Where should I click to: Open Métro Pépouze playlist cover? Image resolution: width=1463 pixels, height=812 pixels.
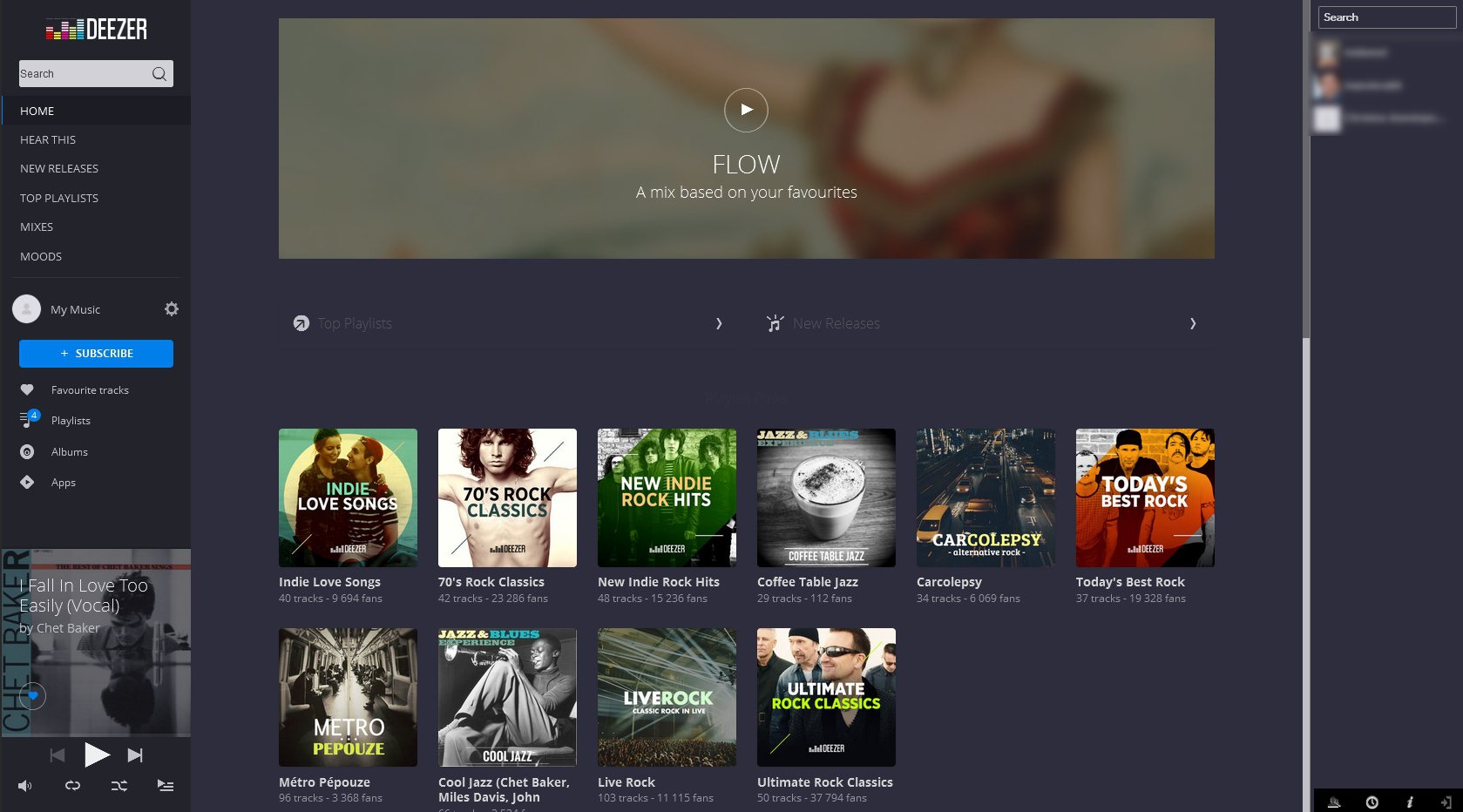[348, 698]
